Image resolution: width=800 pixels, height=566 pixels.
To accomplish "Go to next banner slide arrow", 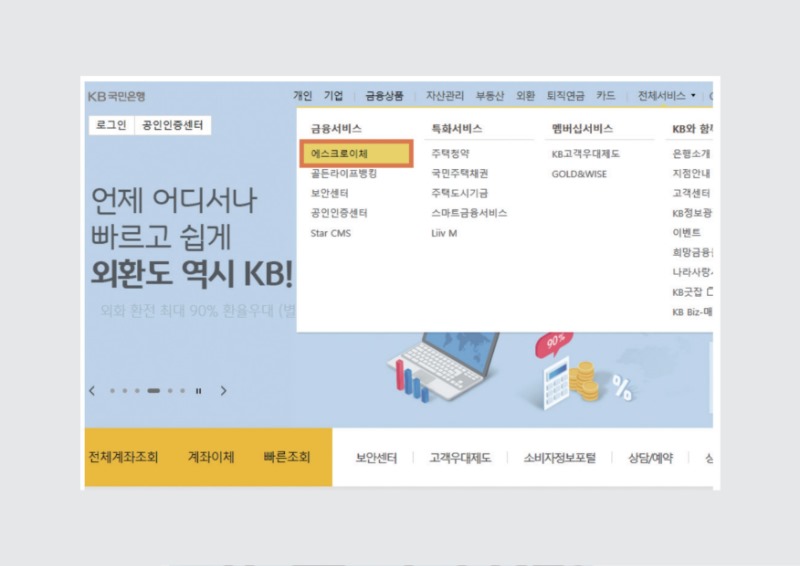I will 223,391.
